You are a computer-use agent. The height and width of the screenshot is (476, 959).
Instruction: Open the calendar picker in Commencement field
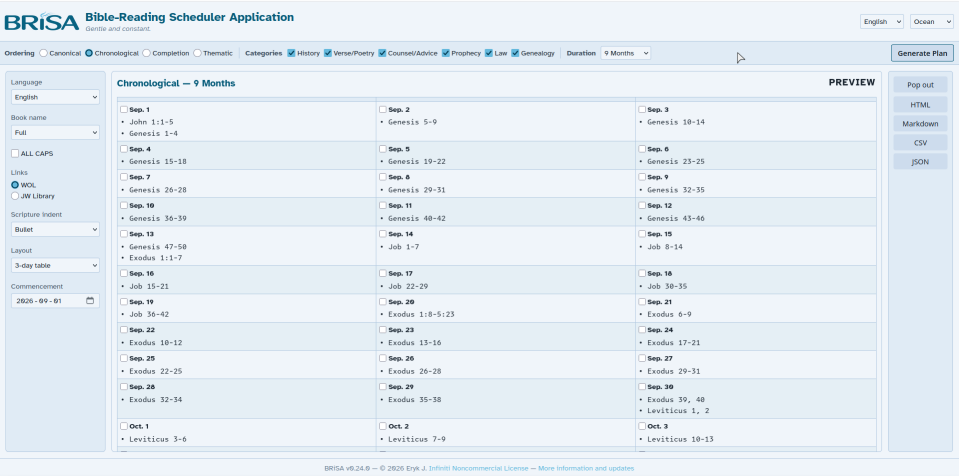90,300
